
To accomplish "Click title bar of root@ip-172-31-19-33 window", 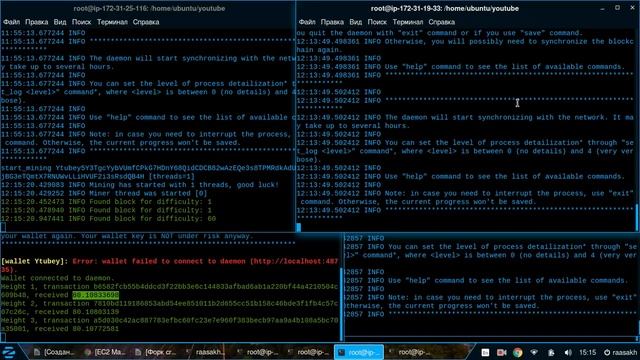I will point(445,8).
